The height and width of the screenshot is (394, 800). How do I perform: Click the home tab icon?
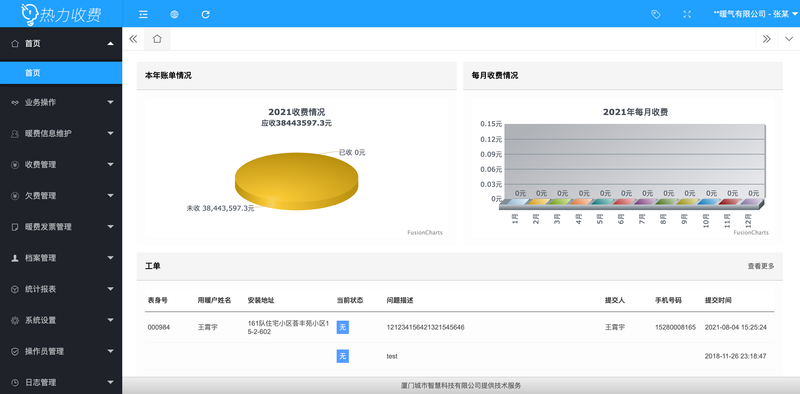pos(157,39)
